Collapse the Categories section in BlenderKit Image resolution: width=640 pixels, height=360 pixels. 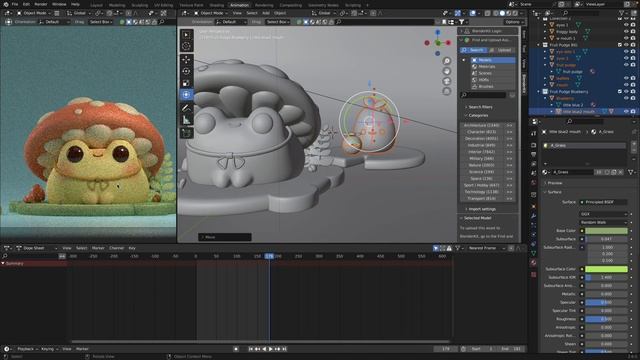(478, 116)
